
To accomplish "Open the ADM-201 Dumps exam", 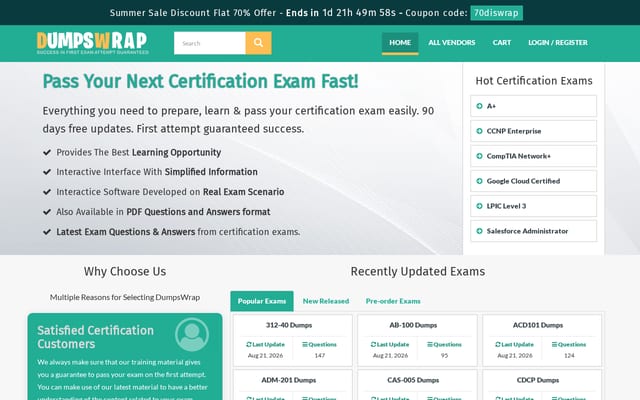I will pyautogui.click(x=289, y=380).
